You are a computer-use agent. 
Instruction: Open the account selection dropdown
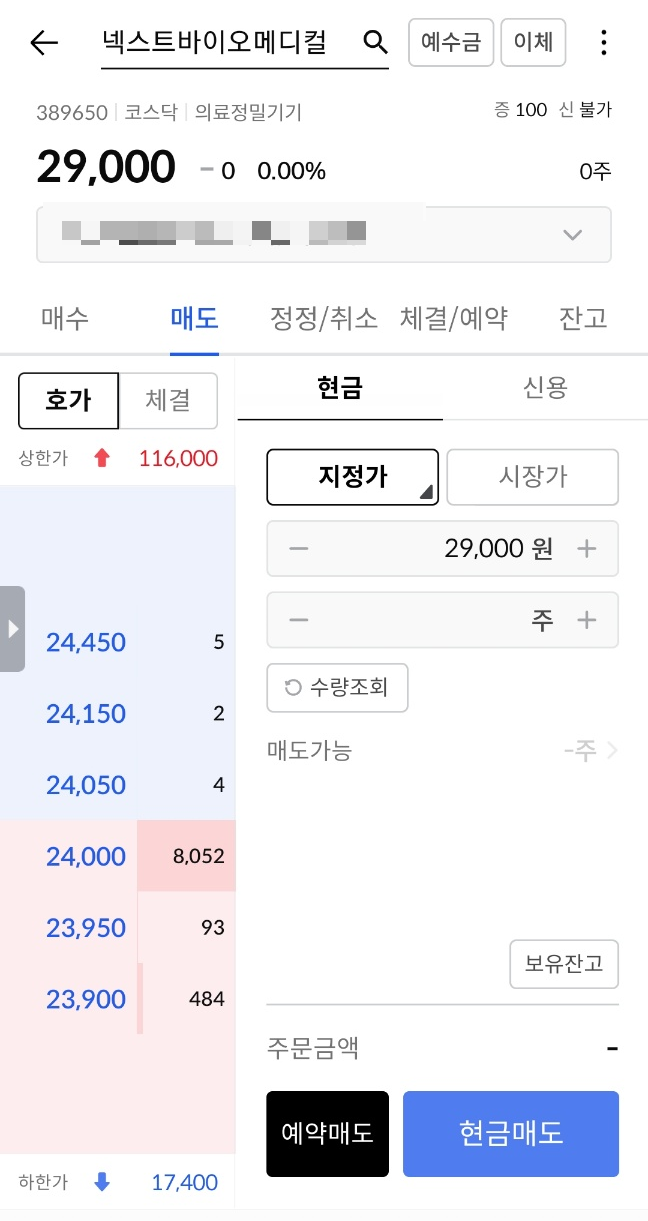tap(572, 235)
